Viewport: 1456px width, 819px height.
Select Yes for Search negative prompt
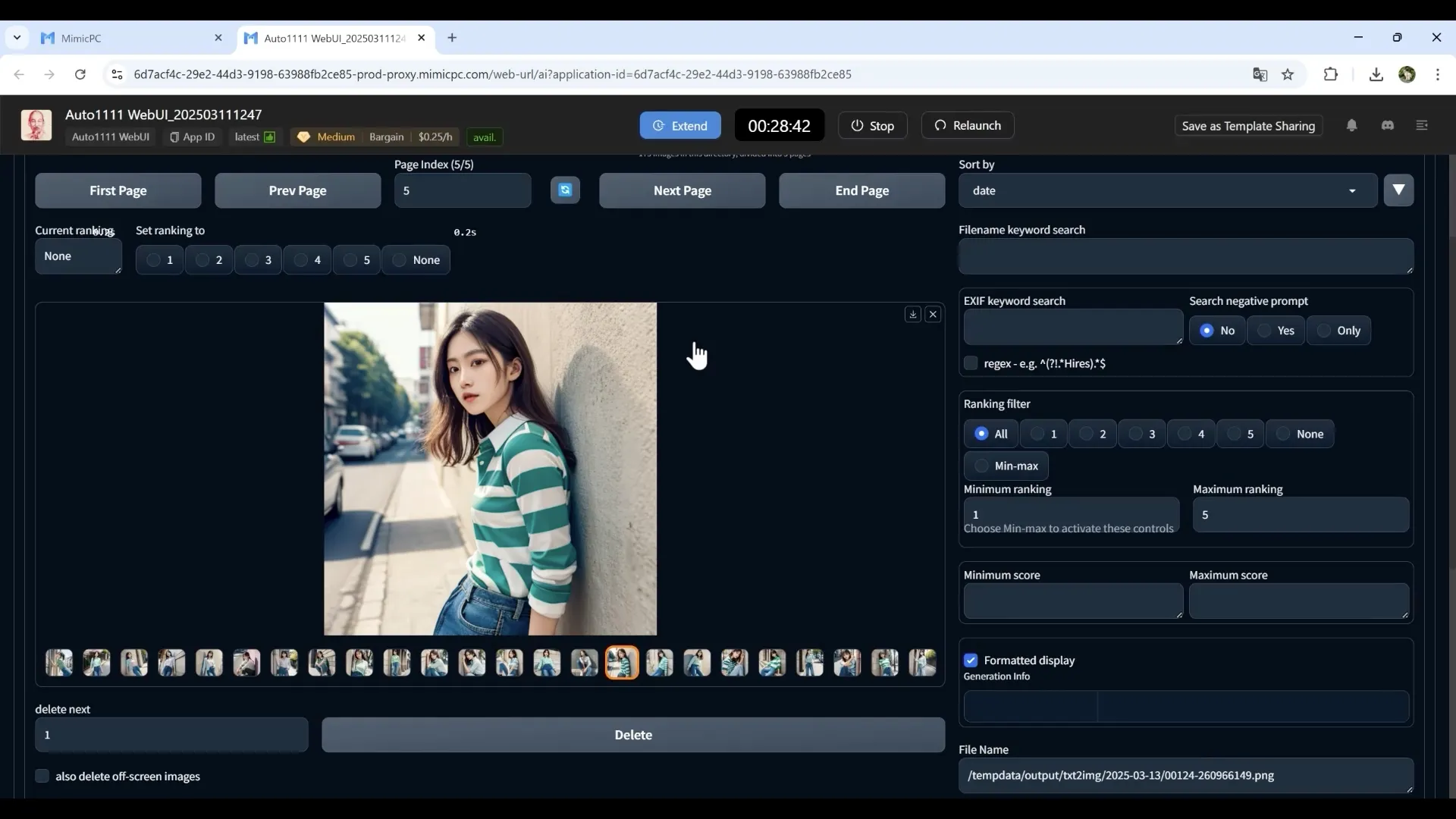pos(1276,331)
